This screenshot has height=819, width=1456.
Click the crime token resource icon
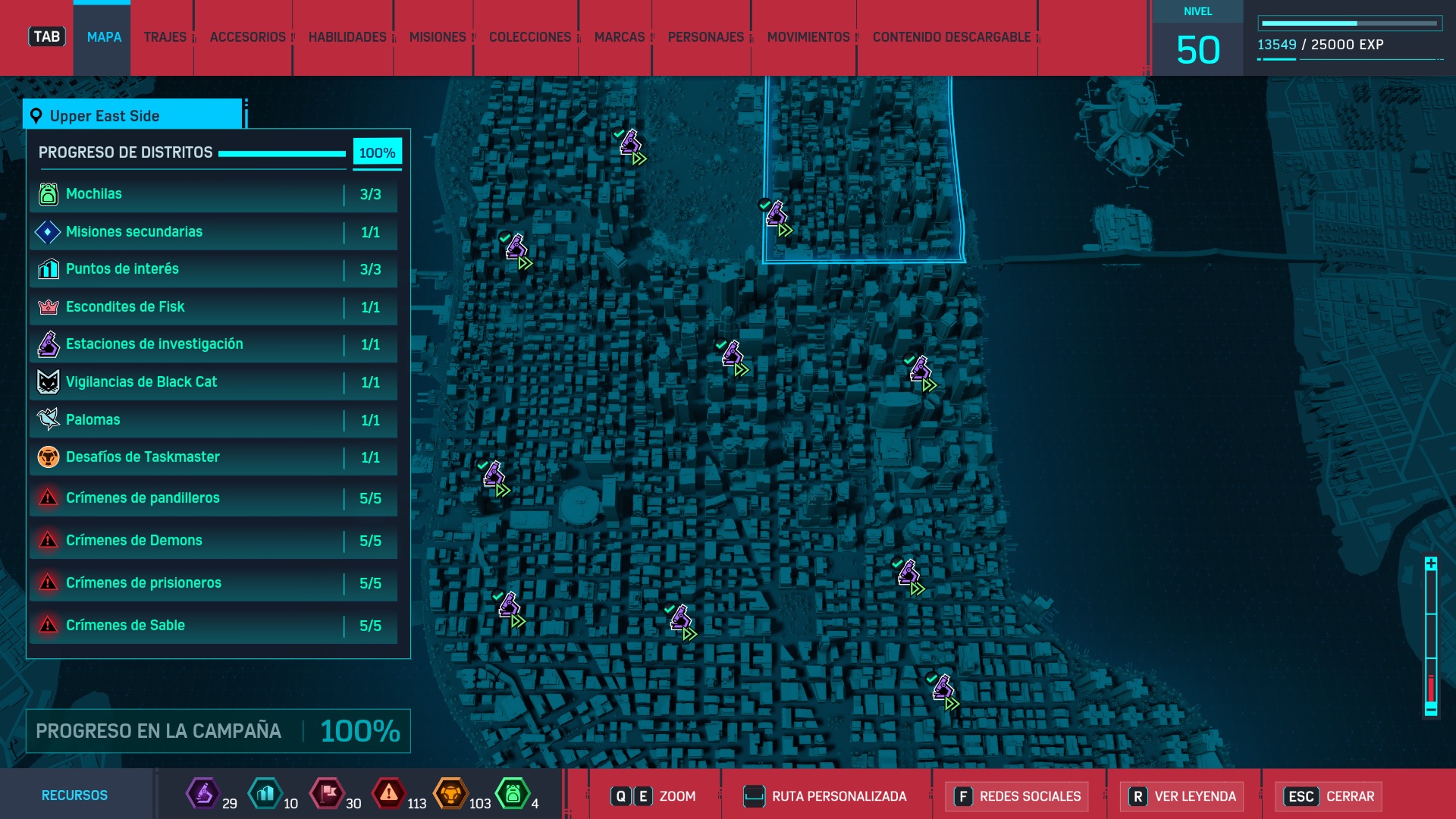tap(388, 794)
